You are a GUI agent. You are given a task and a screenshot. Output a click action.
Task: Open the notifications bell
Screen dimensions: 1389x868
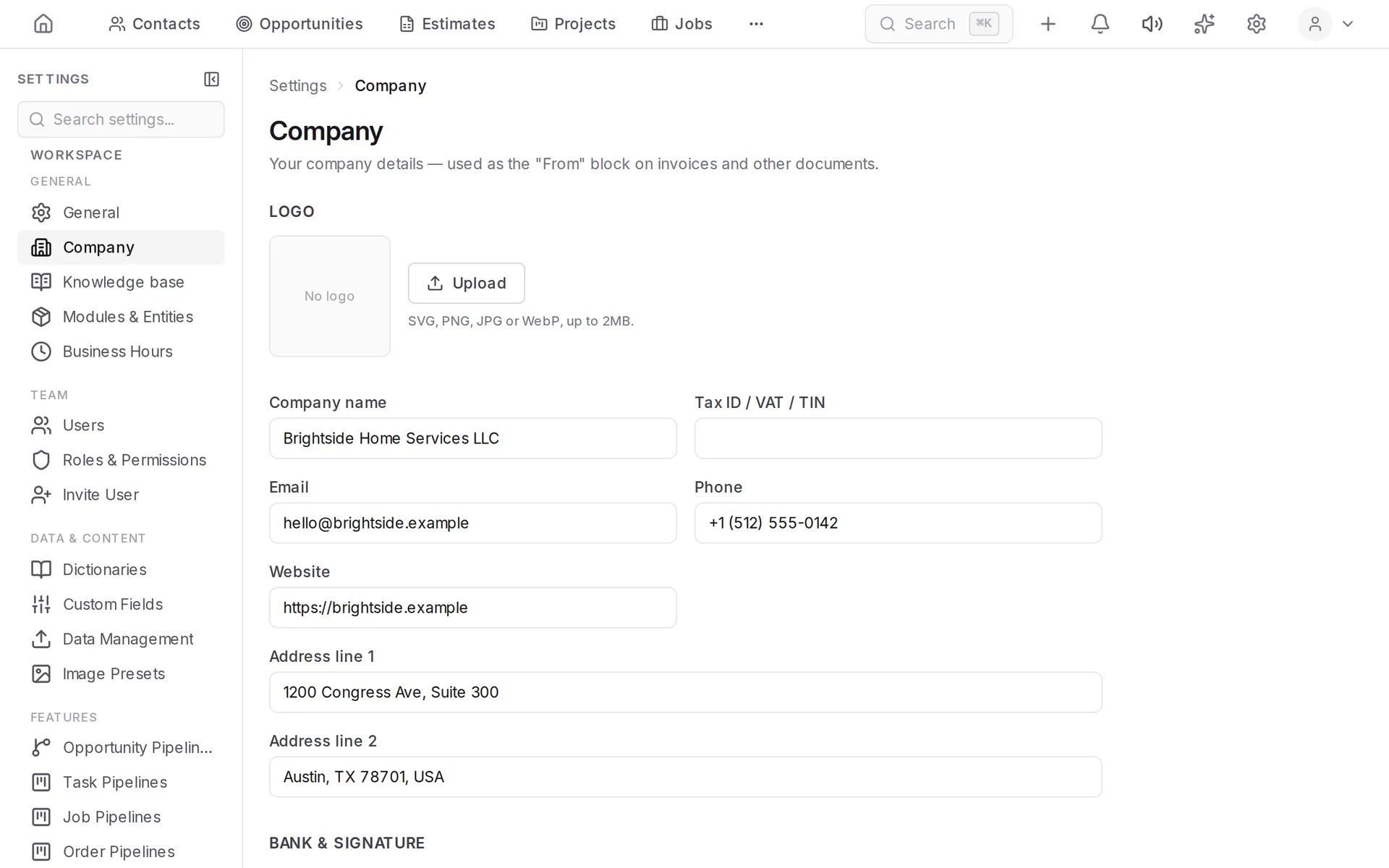point(1100,24)
